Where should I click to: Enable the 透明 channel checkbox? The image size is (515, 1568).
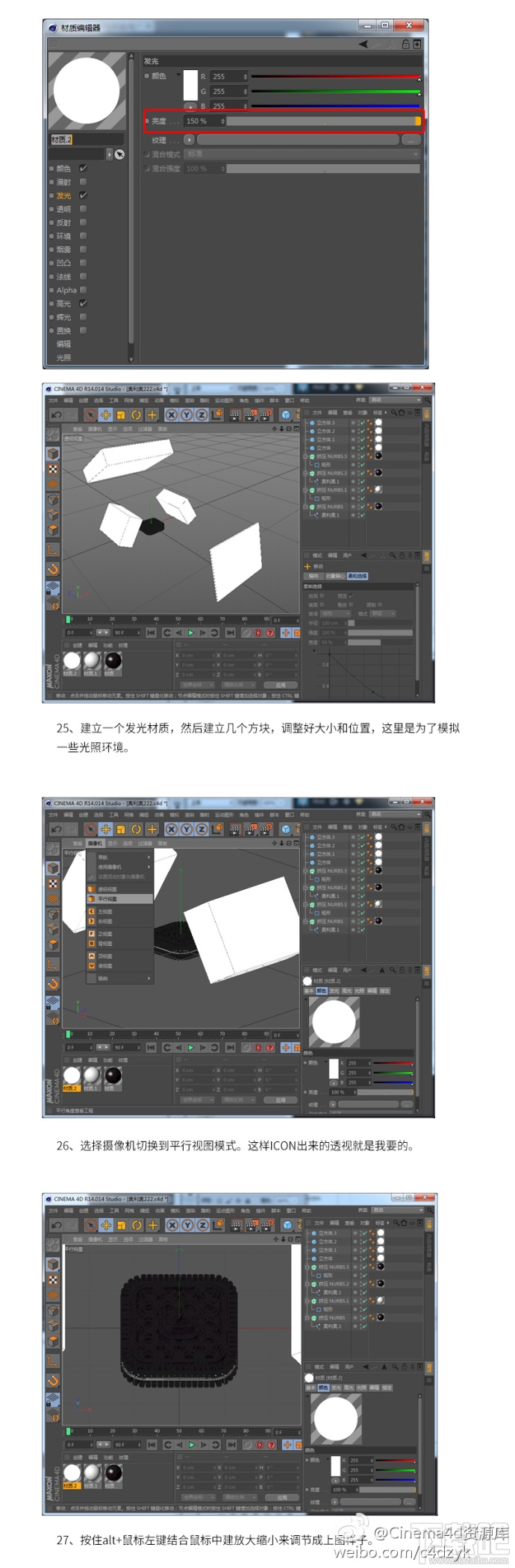[x=83, y=209]
